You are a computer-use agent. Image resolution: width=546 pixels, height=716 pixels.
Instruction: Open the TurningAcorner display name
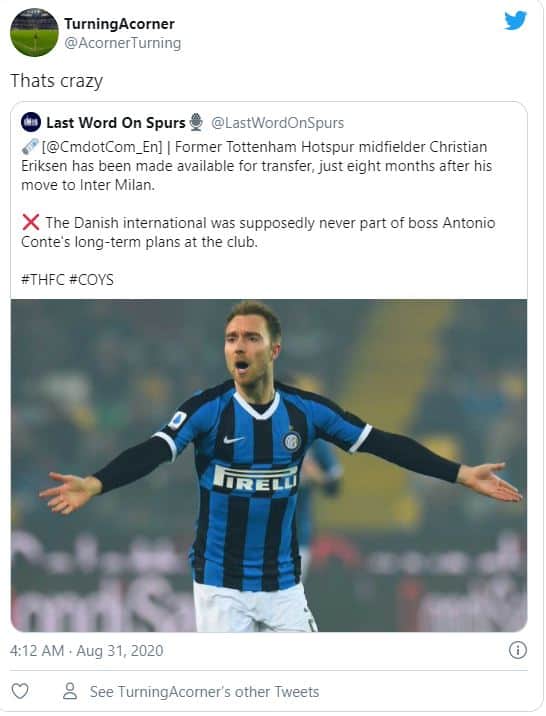coord(119,24)
